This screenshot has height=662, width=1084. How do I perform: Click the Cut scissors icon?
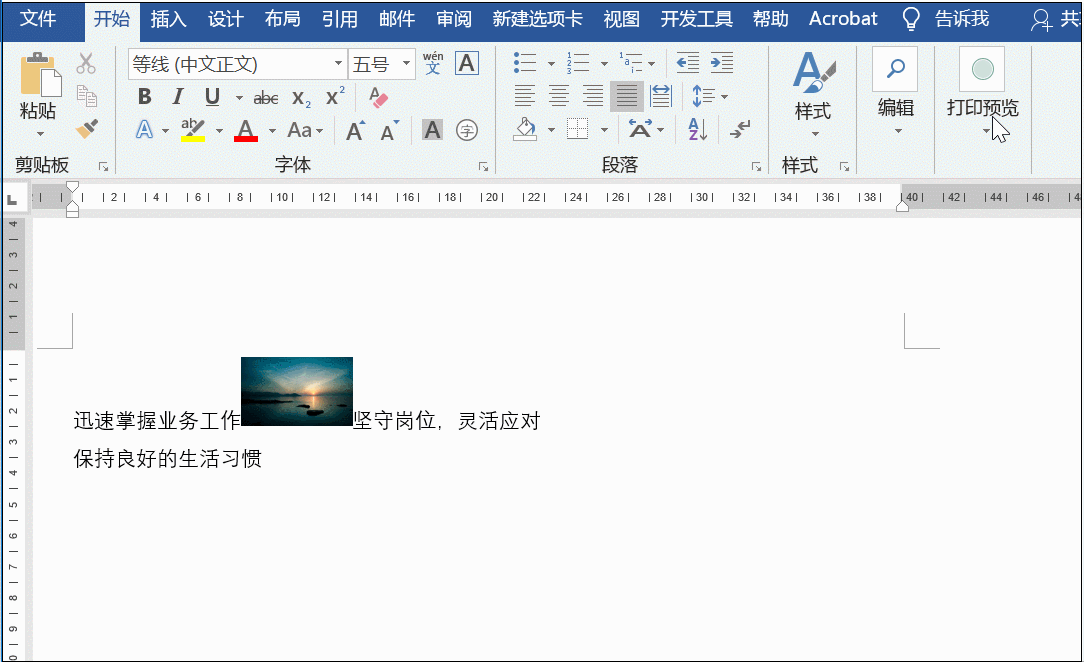coord(86,64)
